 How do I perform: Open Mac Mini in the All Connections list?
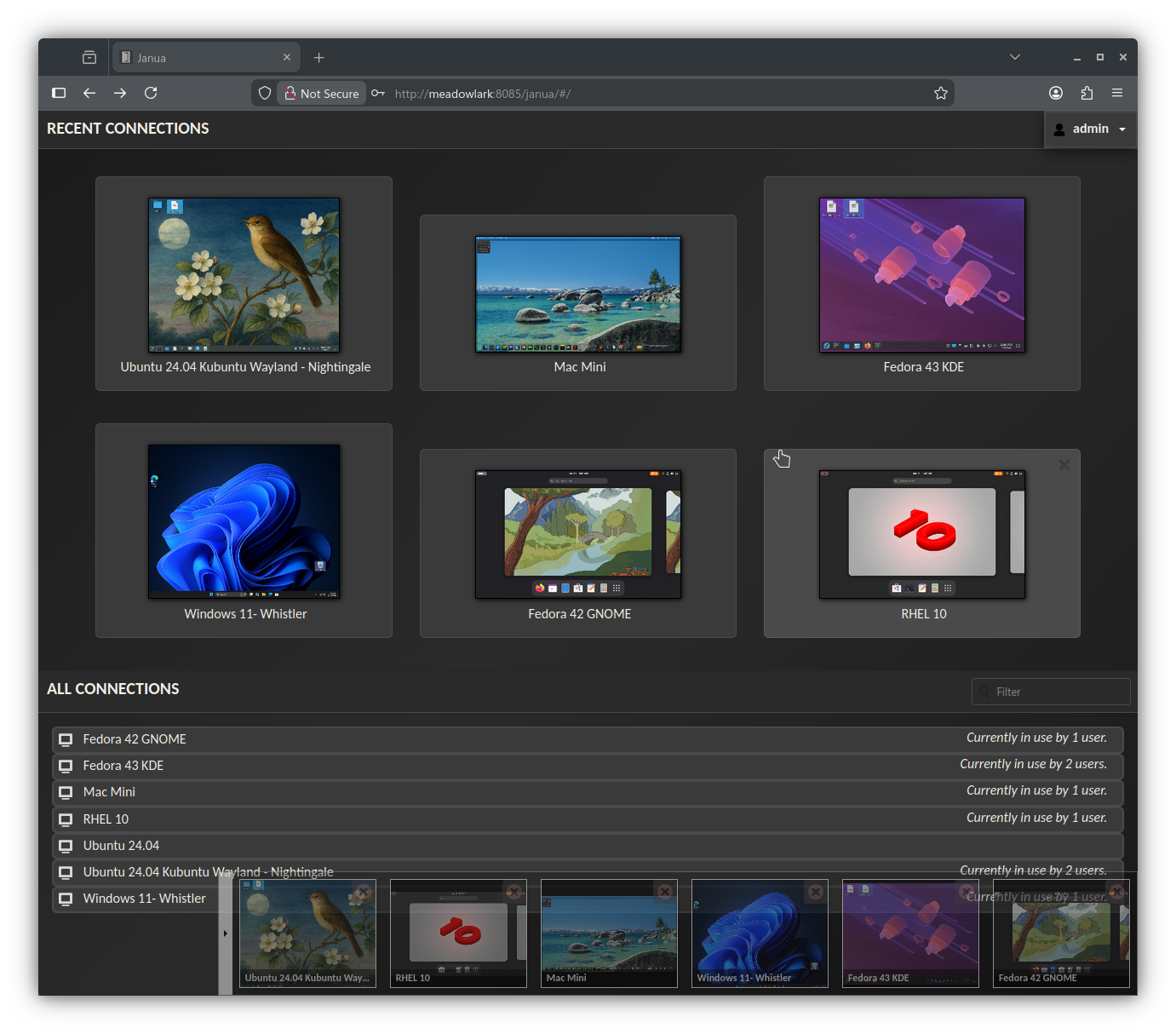tap(109, 792)
